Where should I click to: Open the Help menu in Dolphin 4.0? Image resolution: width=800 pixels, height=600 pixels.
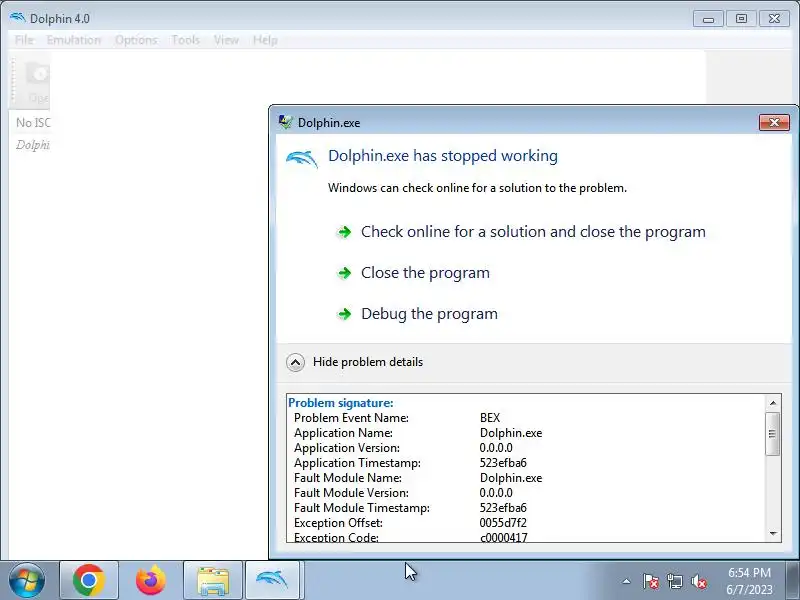click(265, 40)
